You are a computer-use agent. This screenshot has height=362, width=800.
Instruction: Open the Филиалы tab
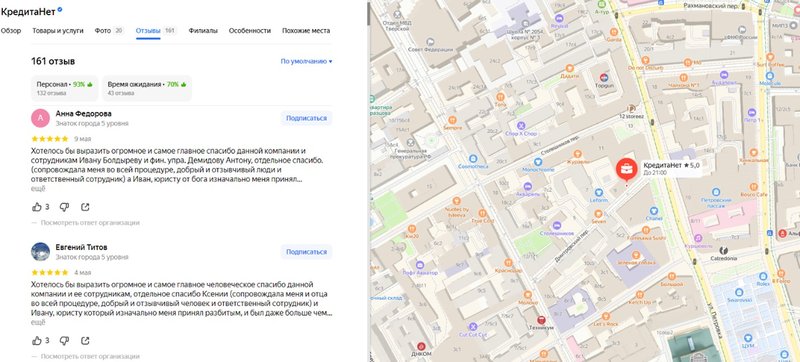coord(203,31)
